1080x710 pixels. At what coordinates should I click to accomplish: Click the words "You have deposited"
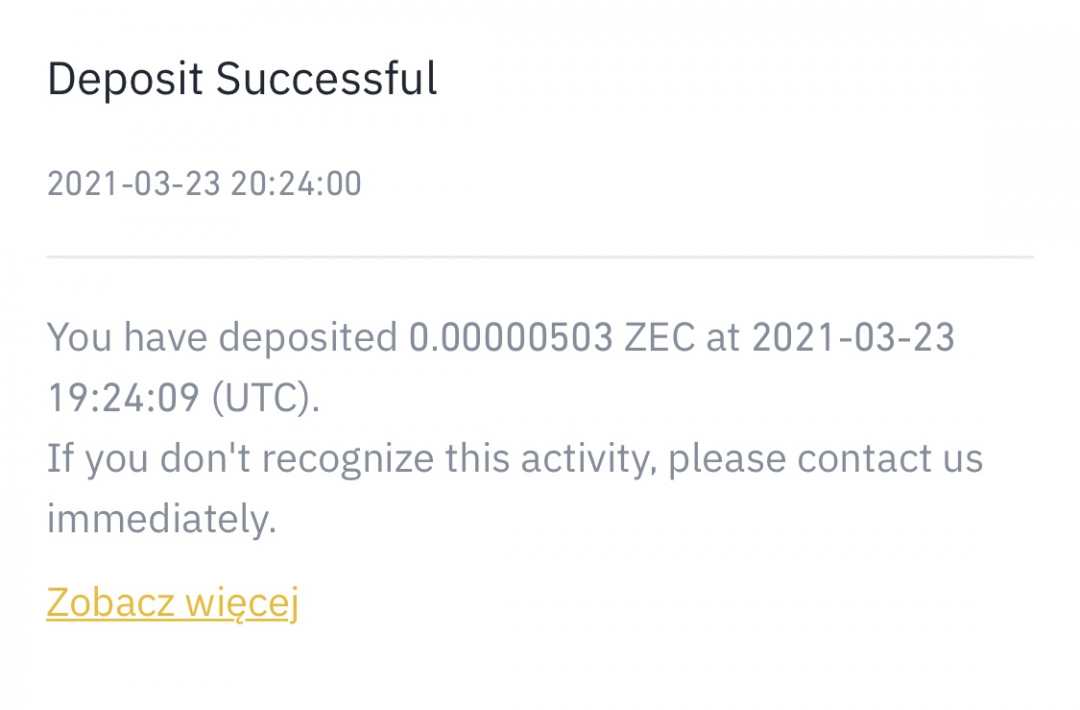click(222, 338)
